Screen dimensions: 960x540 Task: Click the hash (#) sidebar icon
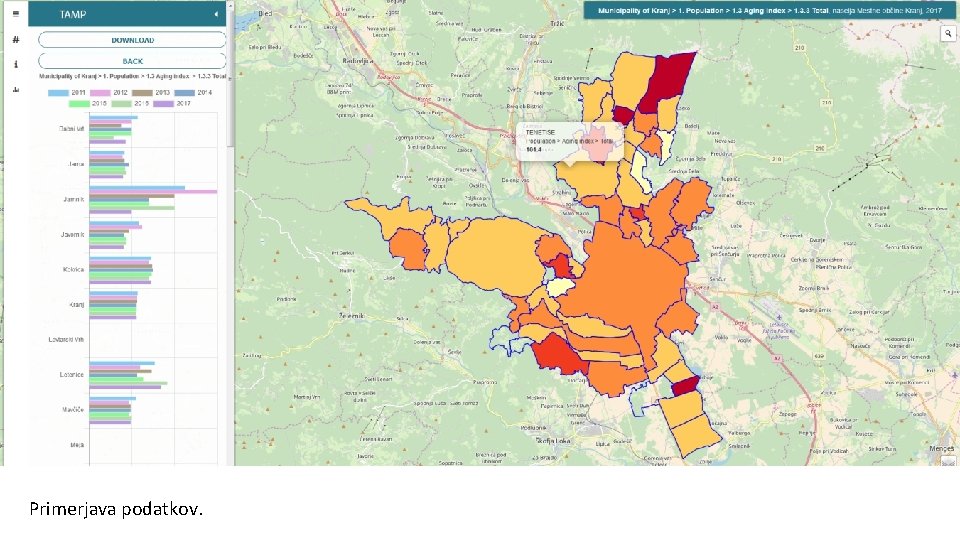point(16,40)
